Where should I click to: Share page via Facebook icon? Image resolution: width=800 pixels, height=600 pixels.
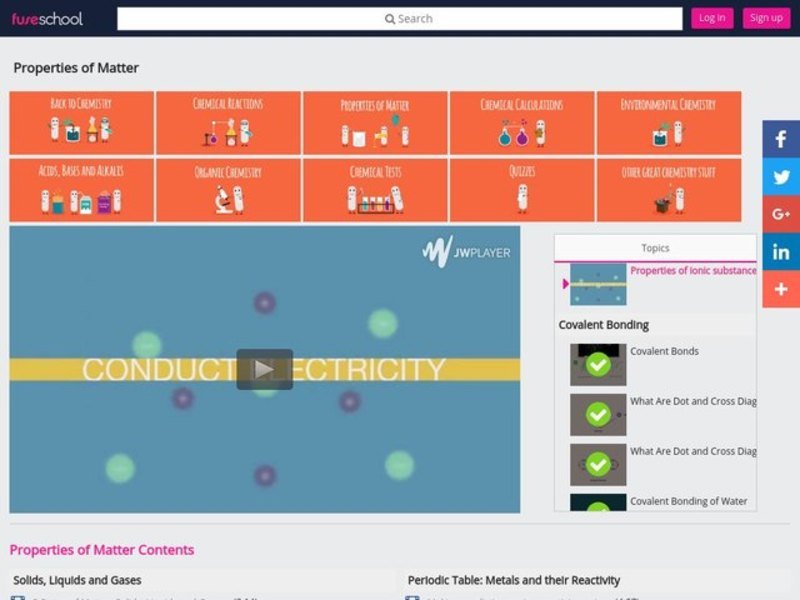(x=781, y=140)
